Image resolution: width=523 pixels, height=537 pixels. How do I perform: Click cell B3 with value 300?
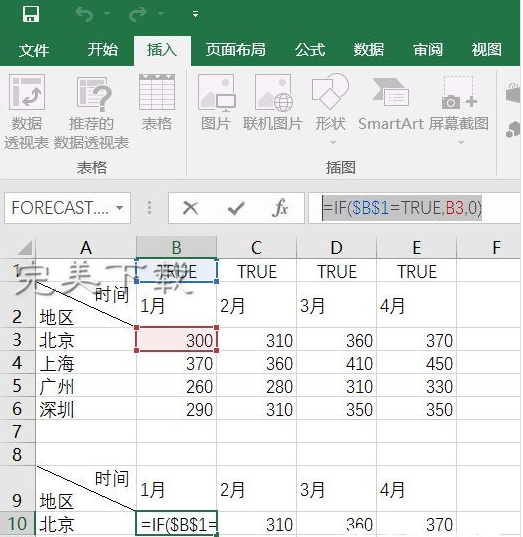[x=176, y=339]
